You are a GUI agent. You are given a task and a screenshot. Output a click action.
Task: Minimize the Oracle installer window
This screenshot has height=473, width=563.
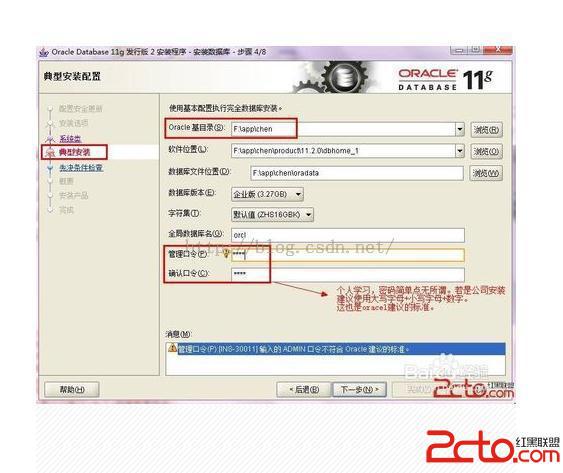coord(459,50)
